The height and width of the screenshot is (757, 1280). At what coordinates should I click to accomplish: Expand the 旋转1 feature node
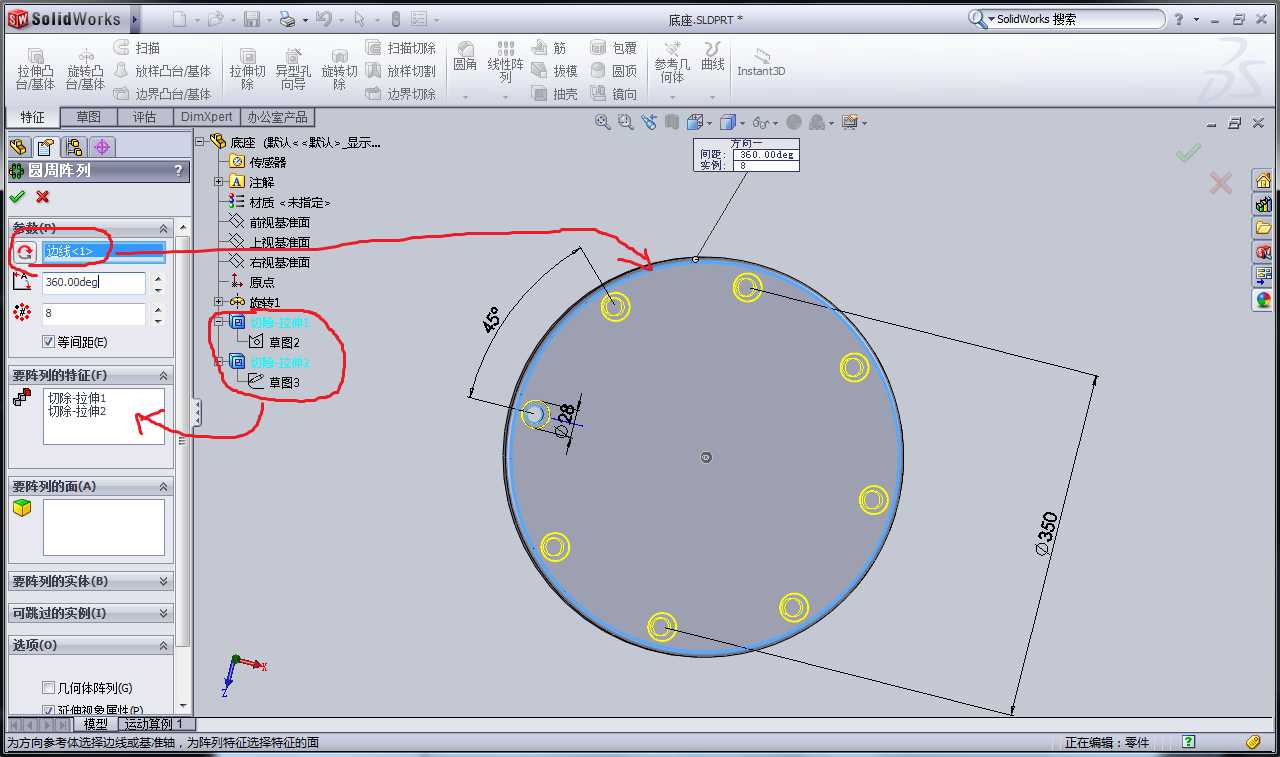pos(219,302)
